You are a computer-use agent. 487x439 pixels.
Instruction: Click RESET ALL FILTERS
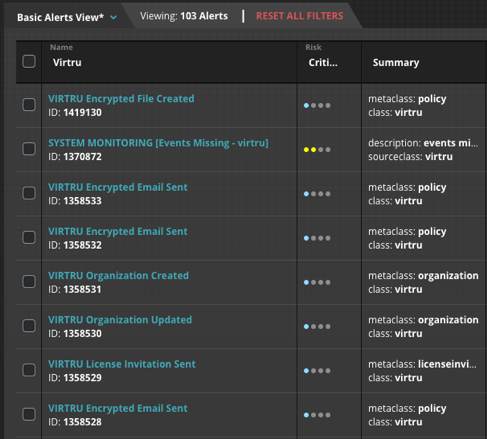coord(299,16)
